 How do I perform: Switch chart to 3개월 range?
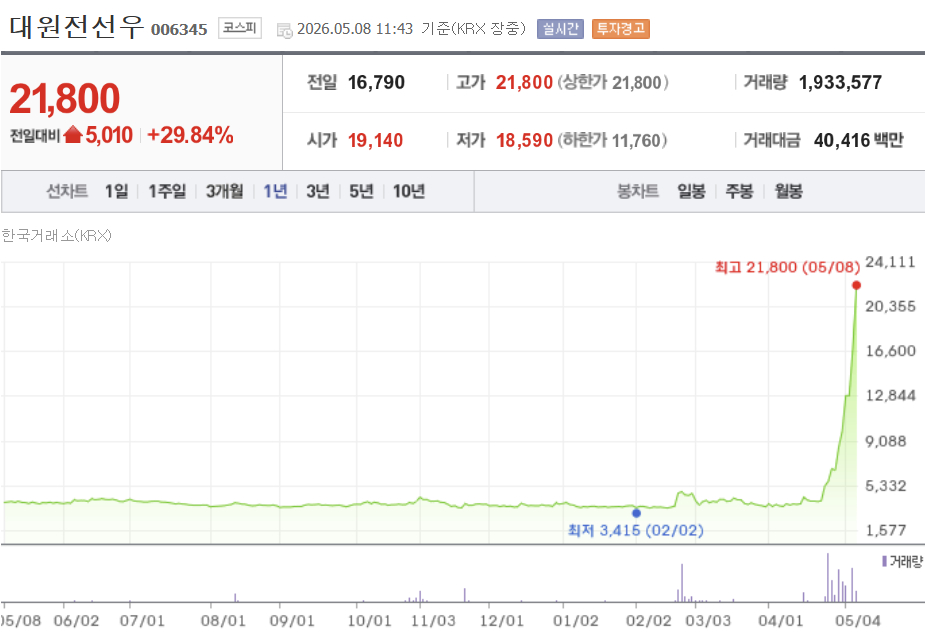(224, 191)
